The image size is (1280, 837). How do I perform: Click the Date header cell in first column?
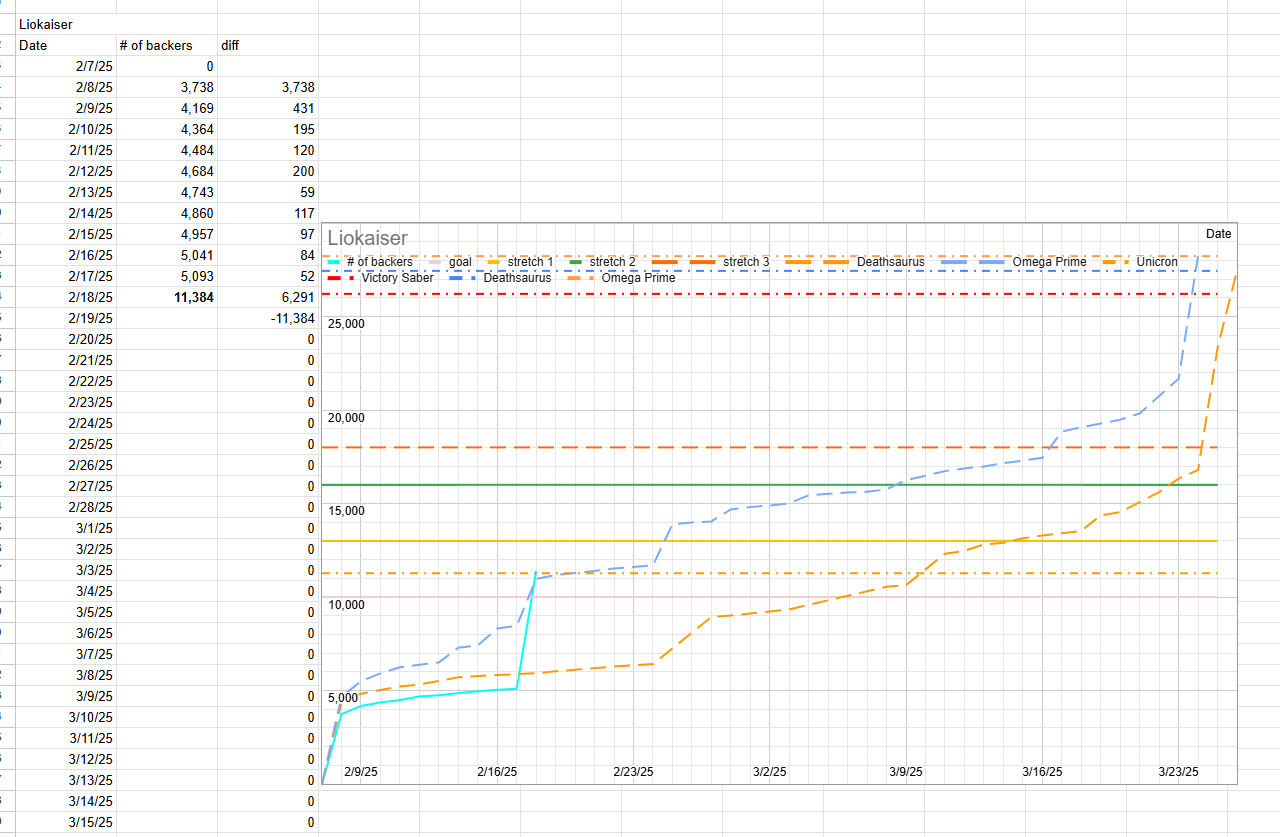coord(33,45)
